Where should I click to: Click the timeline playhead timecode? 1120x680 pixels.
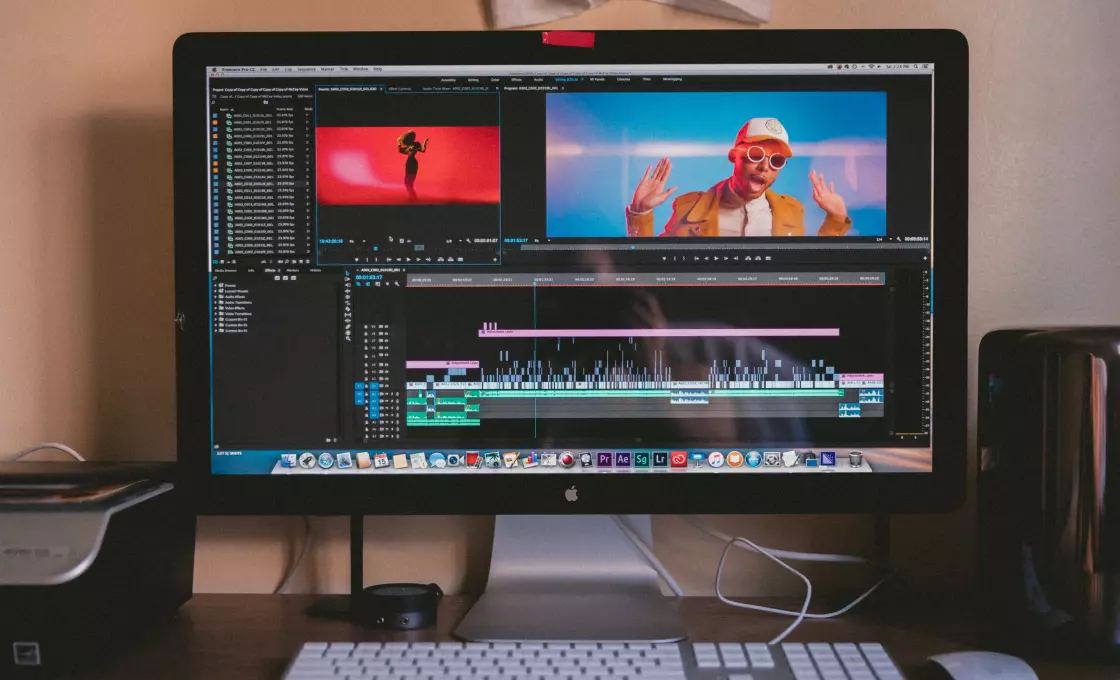click(369, 277)
